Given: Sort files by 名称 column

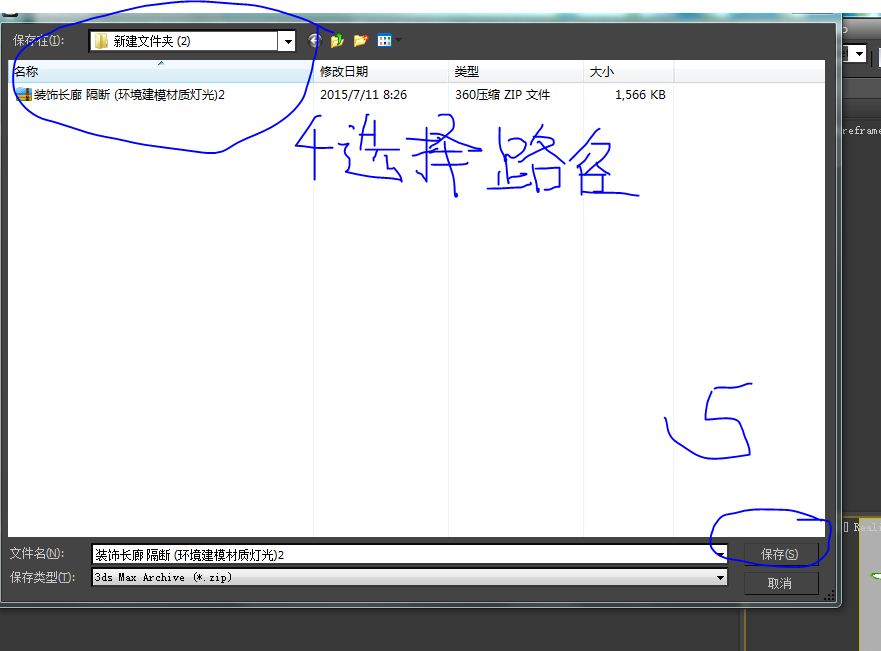Looking at the screenshot, I should [x=160, y=71].
